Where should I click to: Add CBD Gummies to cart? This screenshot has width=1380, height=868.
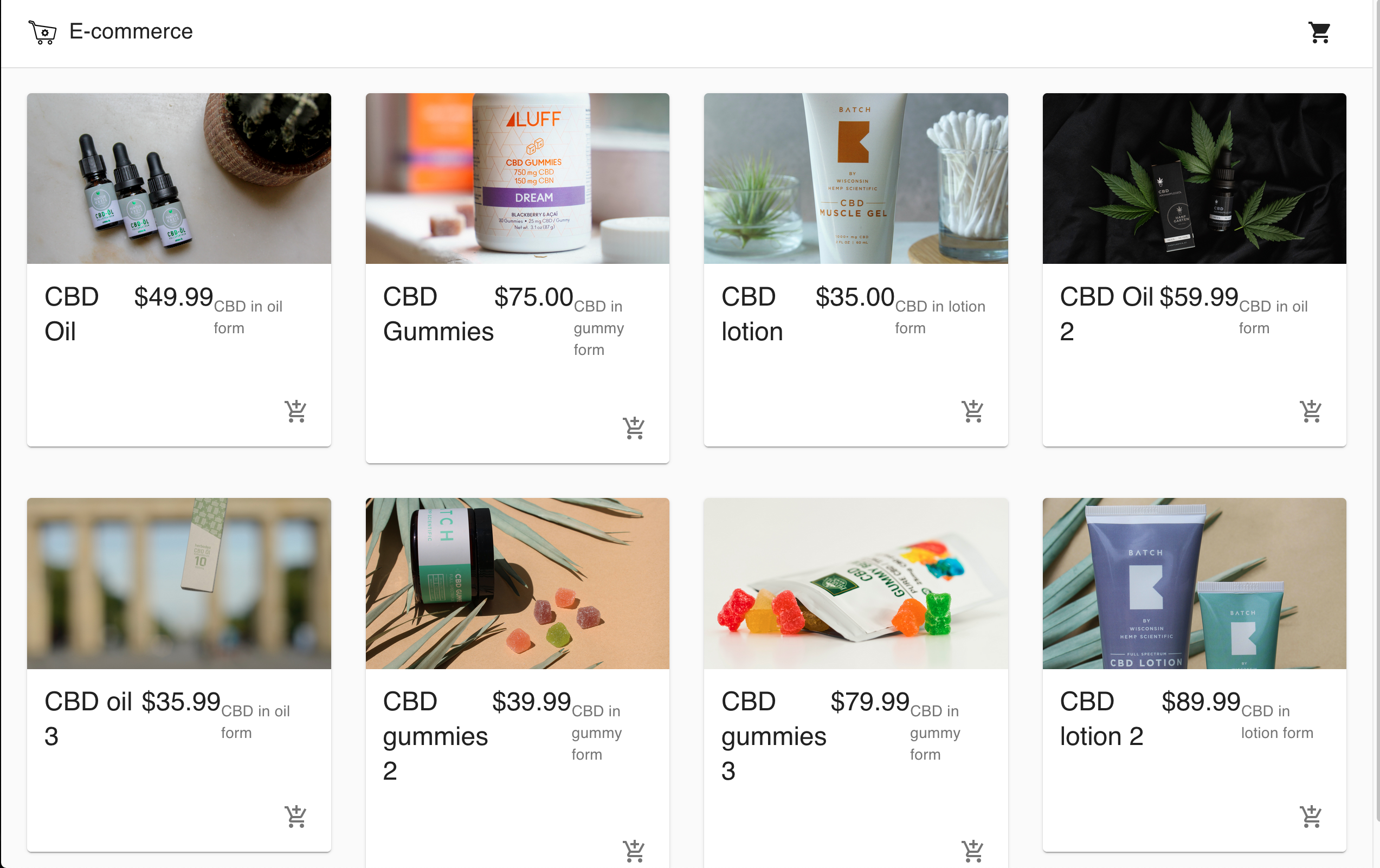coord(634,428)
